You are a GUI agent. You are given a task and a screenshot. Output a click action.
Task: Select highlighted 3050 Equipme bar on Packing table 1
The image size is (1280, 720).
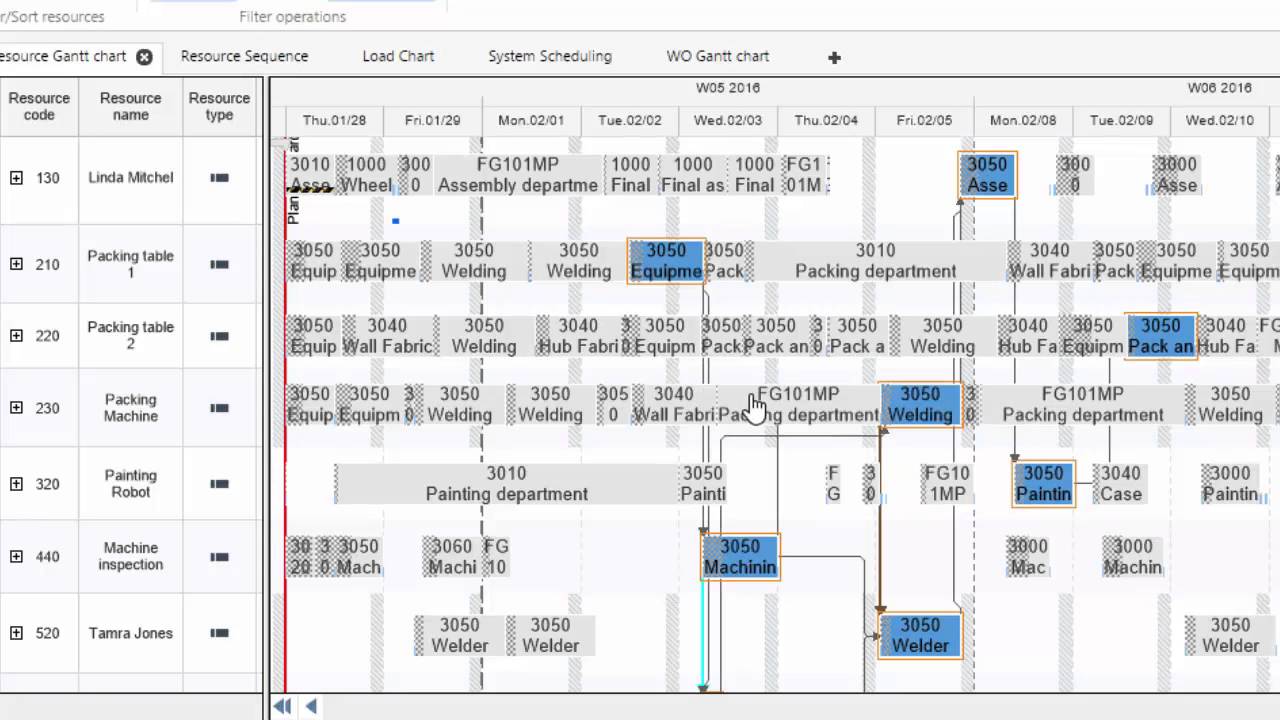(666, 261)
